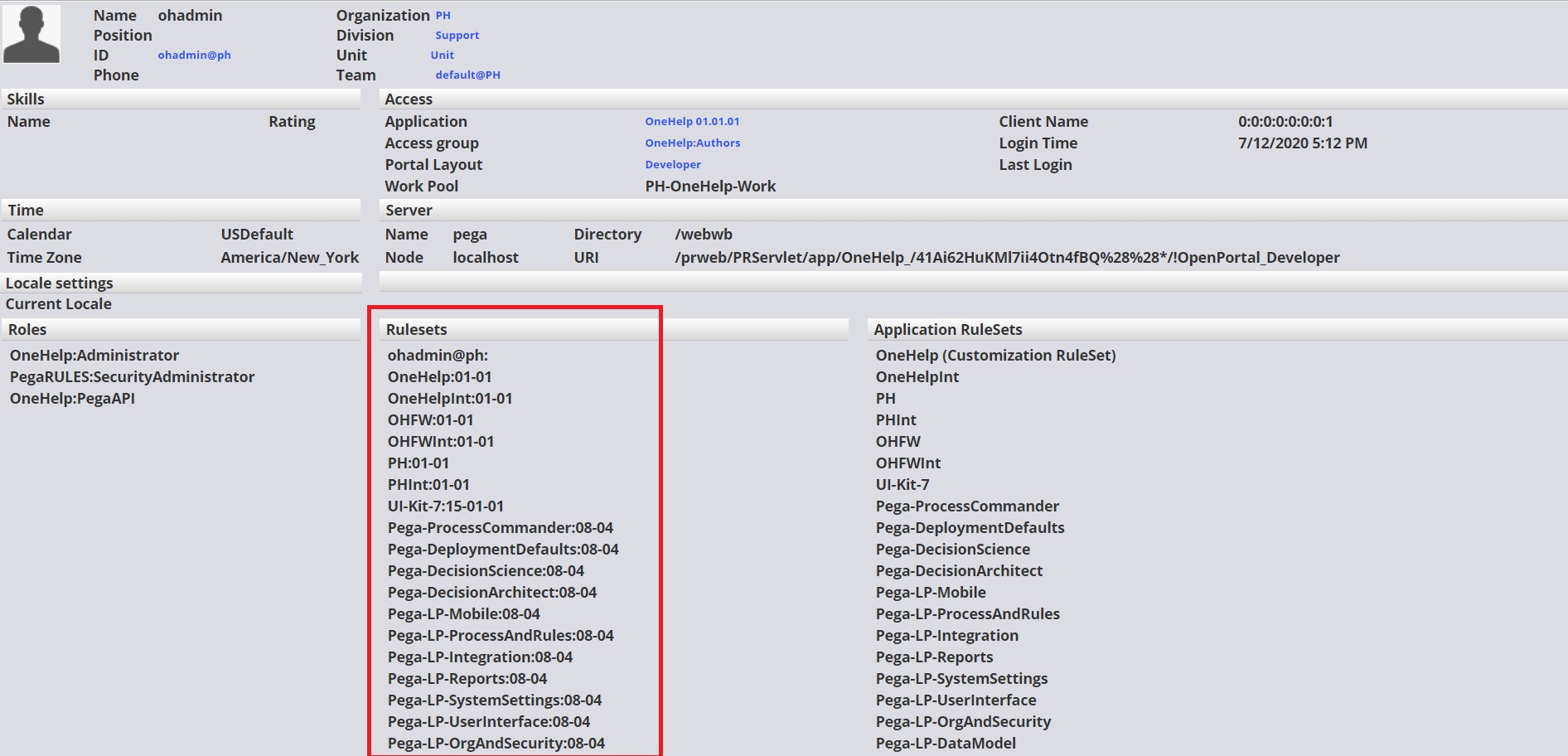Select the OneHelp:Administrator role entry
Image resolution: width=1568 pixels, height=756 pixels.
click(x=94, y=355)
